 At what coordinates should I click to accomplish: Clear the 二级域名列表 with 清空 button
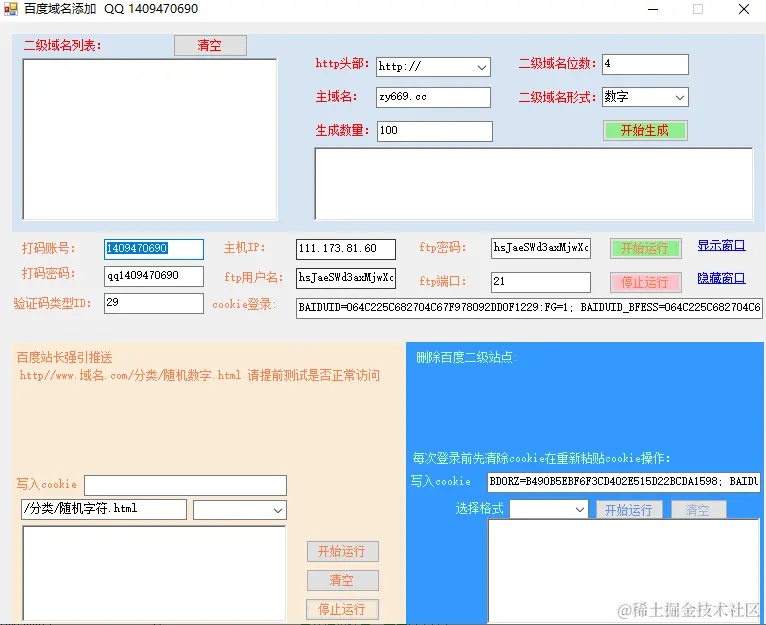click(x=210, y=45)
